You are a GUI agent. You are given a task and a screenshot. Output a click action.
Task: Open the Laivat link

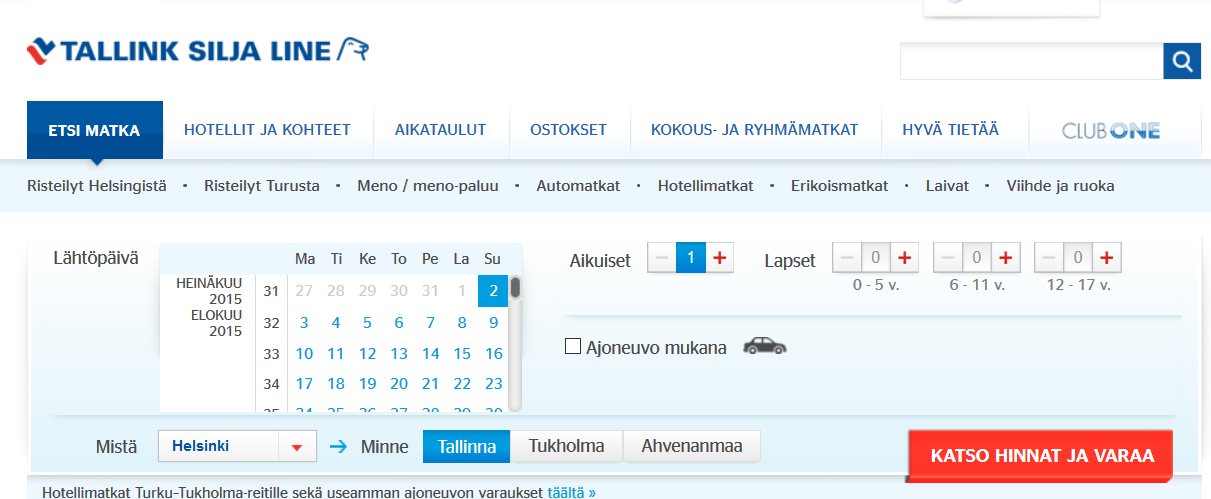(x=945, y=186)
